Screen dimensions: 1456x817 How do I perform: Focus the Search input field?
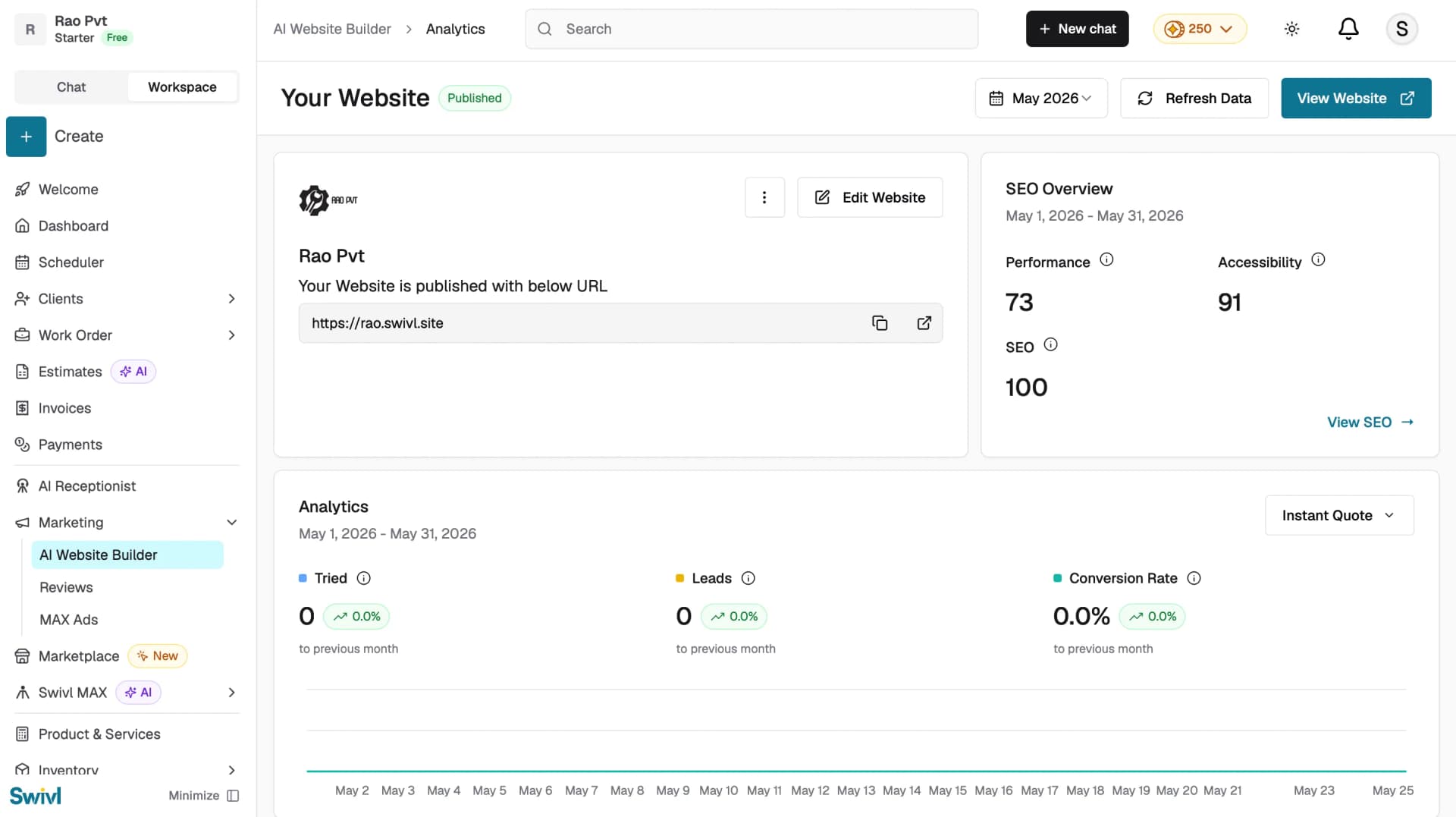click(x=752, y=29)
